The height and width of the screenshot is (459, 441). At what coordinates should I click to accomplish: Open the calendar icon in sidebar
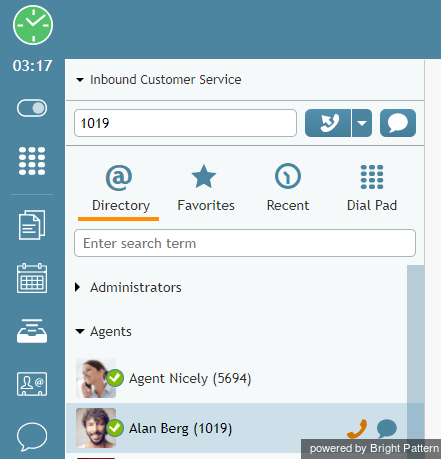tap(32, 278)
